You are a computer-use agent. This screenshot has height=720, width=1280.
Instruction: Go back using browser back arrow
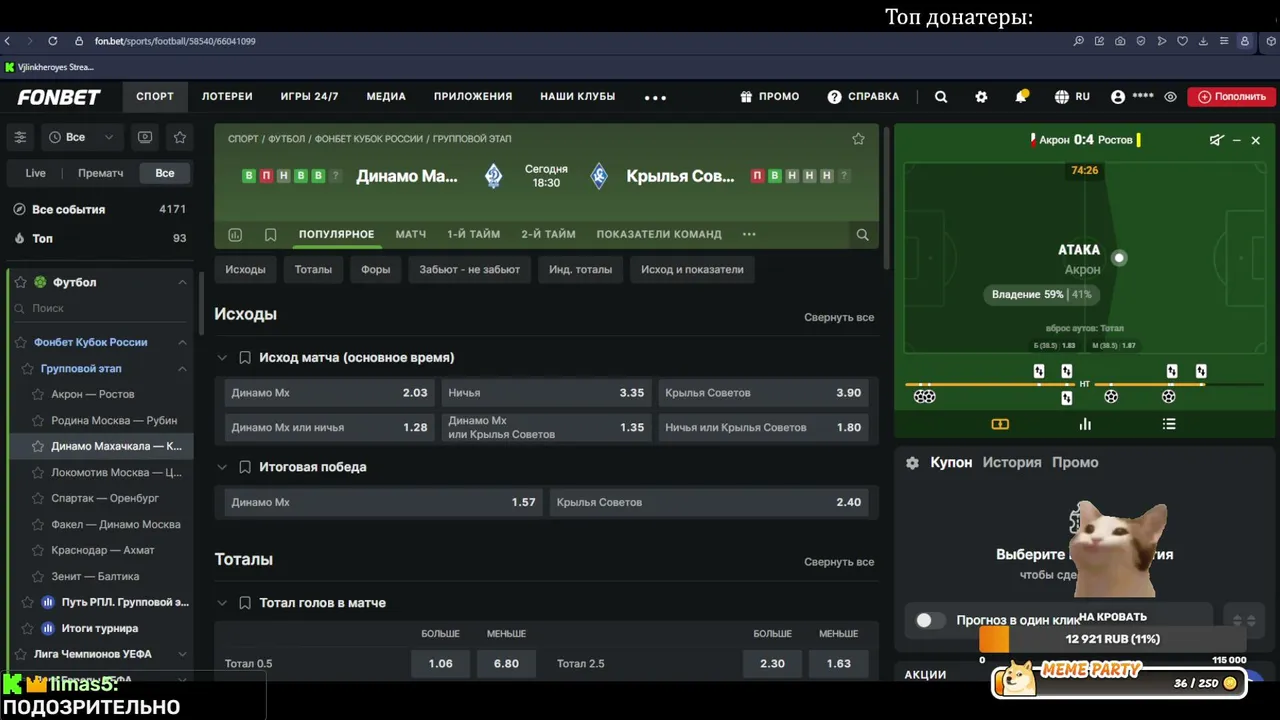8,41
